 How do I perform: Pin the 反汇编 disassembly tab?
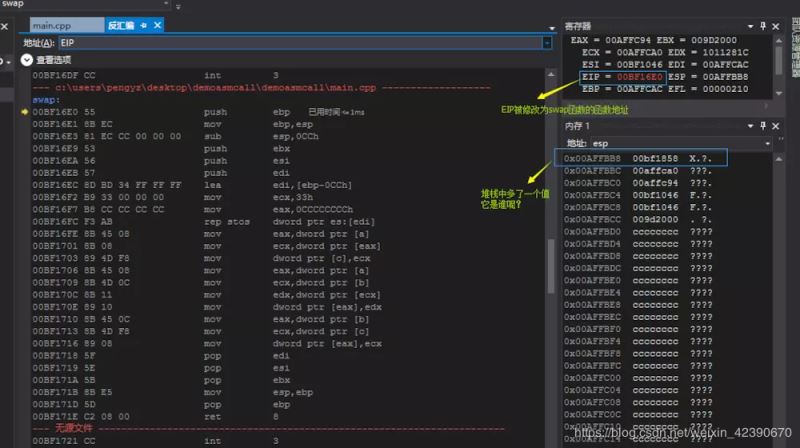coord(144,24)
